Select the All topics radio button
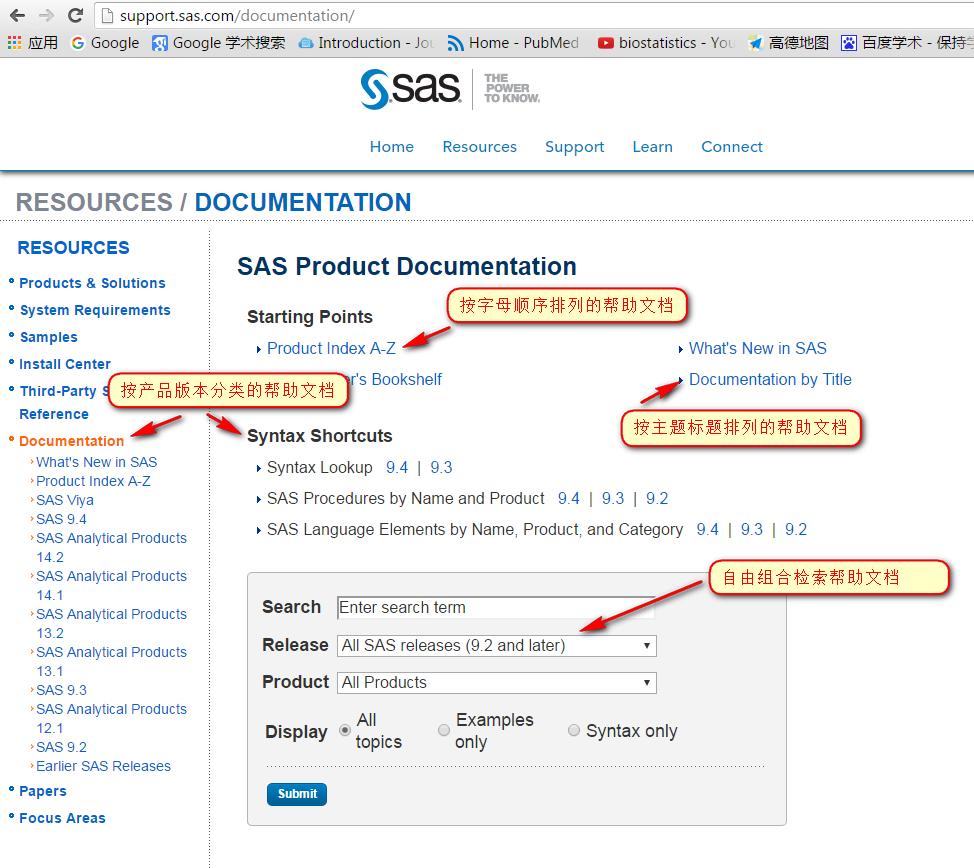Viewport: 974px width, 868px height. pyautogui.click(x=344, y=729)
